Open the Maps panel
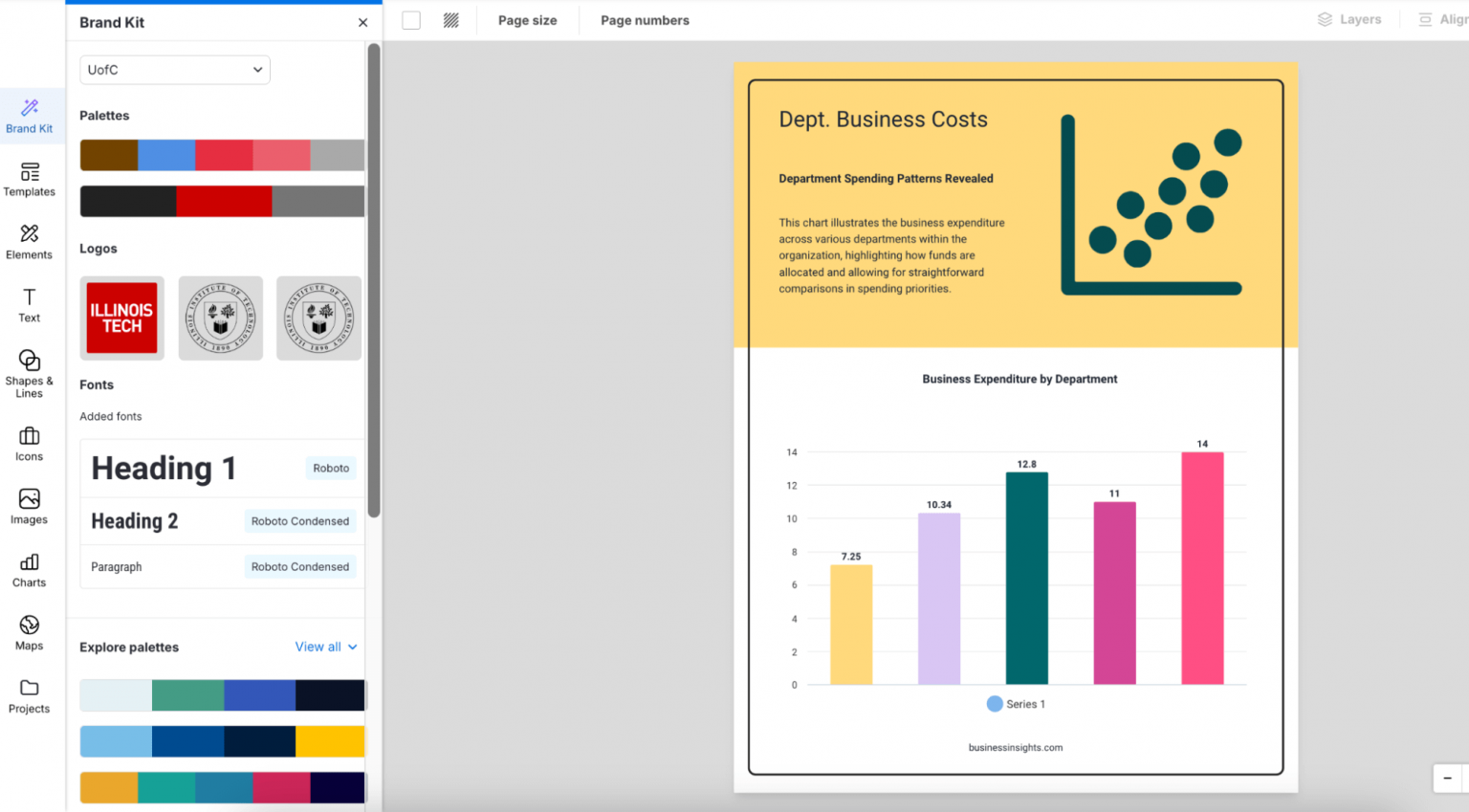1469x812 pixels. pyautogui.click(x=29, y=632)
